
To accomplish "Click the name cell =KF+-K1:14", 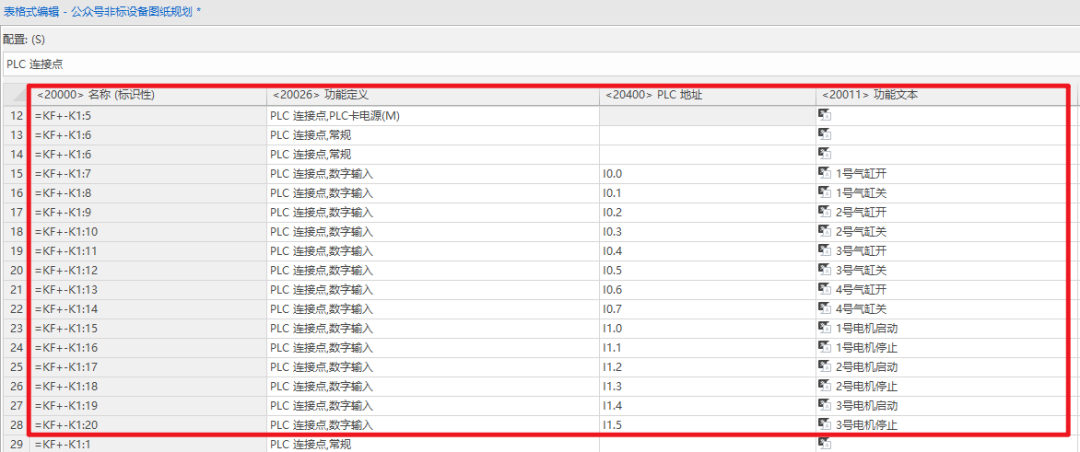I will (148, 309).
